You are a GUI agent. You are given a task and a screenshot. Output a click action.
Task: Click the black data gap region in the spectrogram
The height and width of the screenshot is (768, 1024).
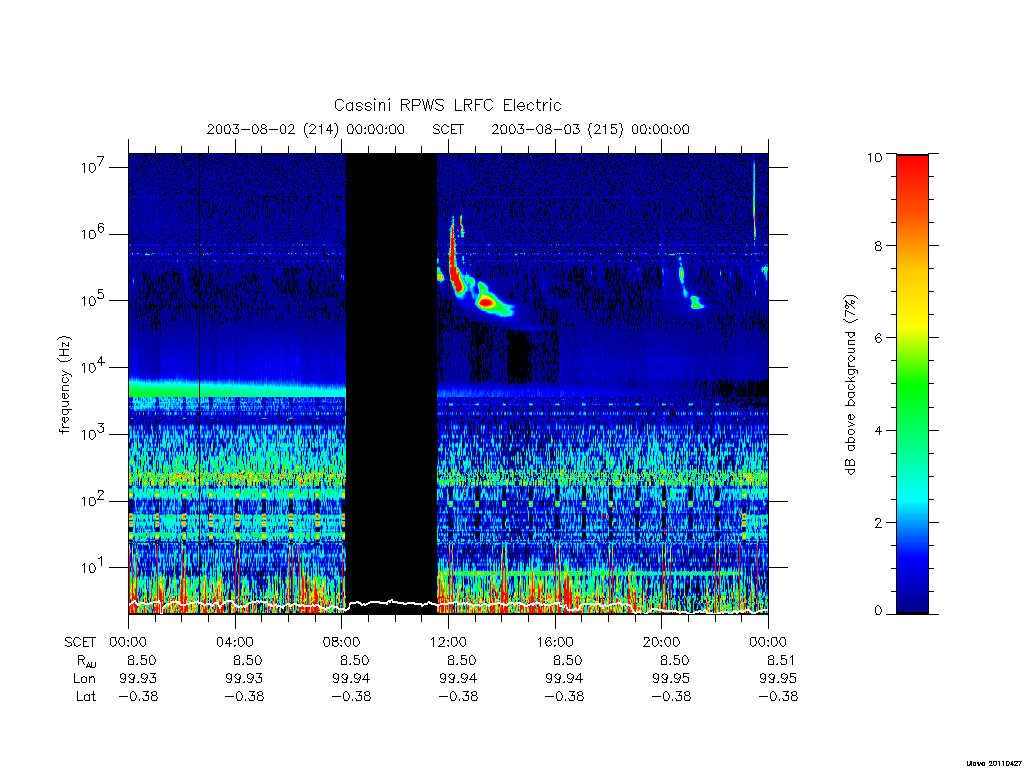tap(391, 382)
